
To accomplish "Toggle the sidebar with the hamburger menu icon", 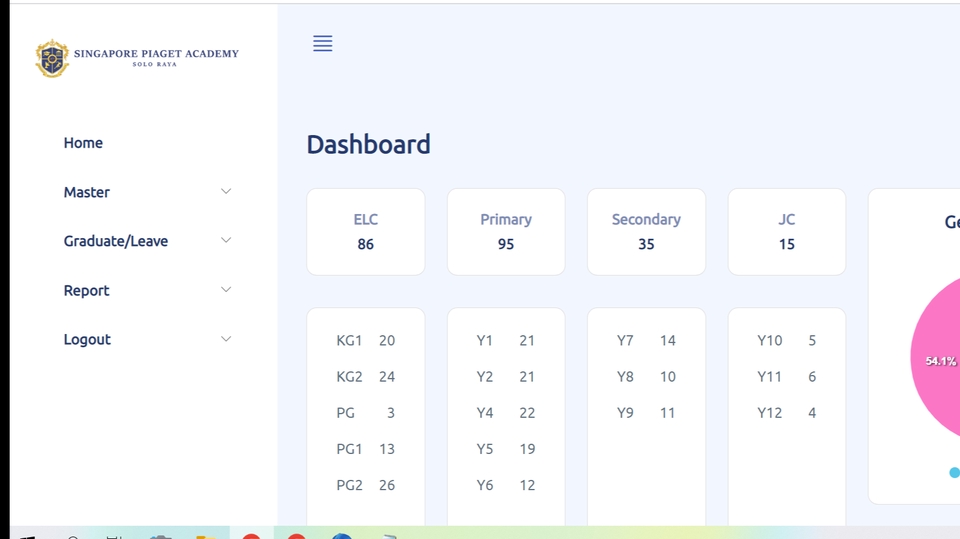I will coord(323,43).
